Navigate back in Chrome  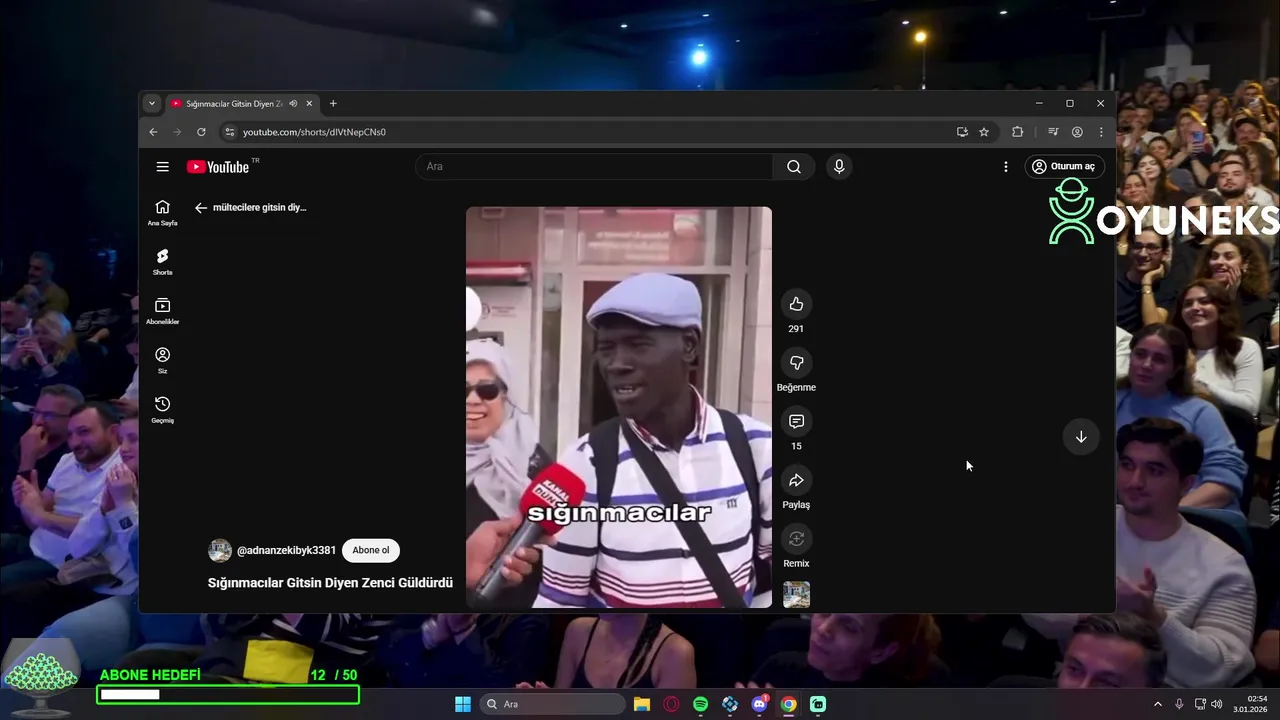tap(153, 132)
